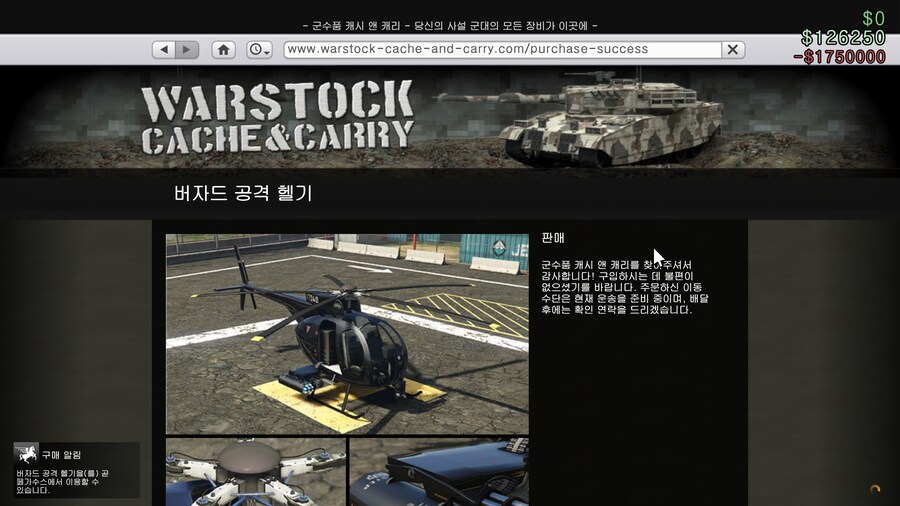Click the 구매 알림 notification title
The width and height of the screenshot is (900, 506).
pyautogui.click(x=61, y=455)
